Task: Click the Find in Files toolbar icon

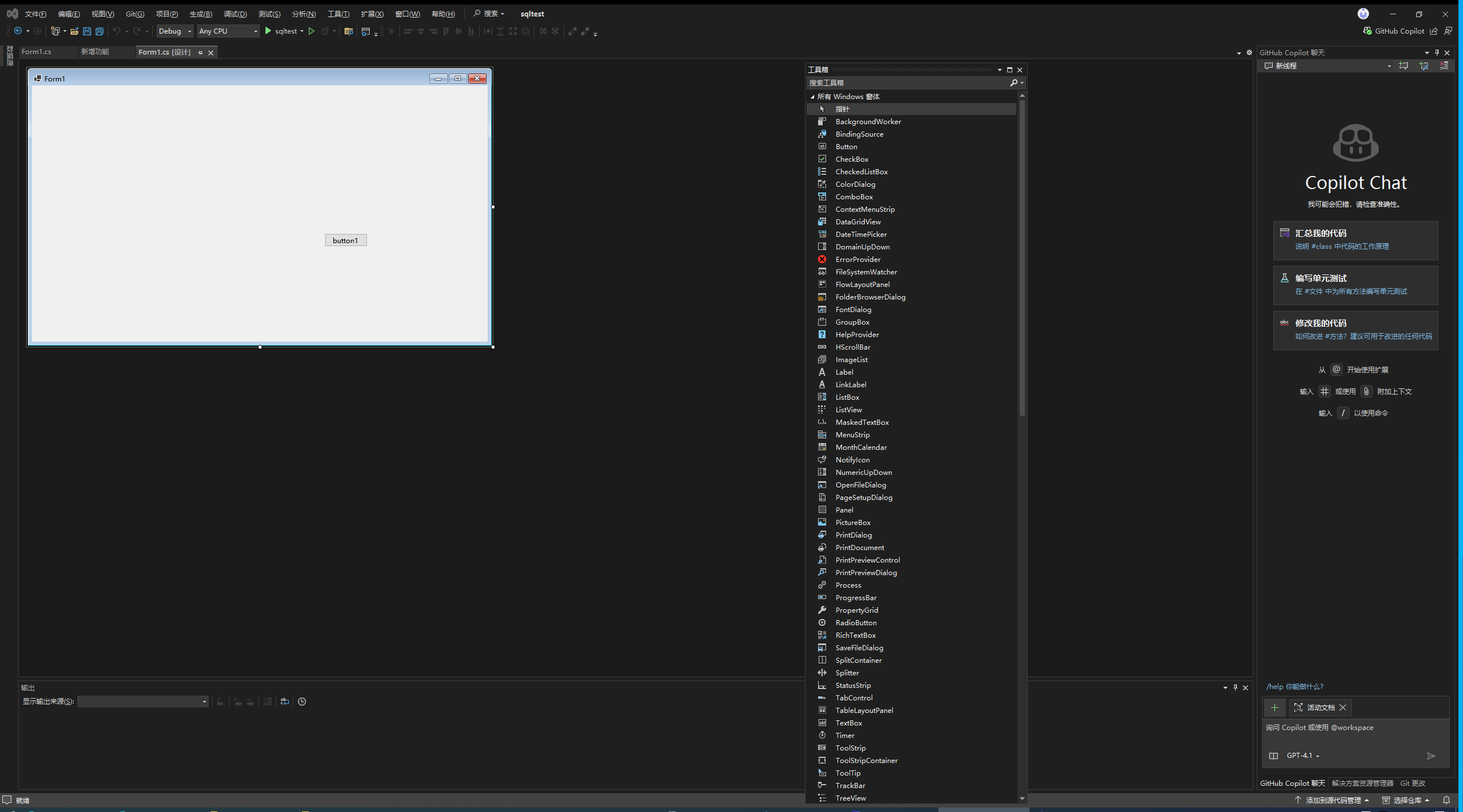Action: (x=349, y=31)
